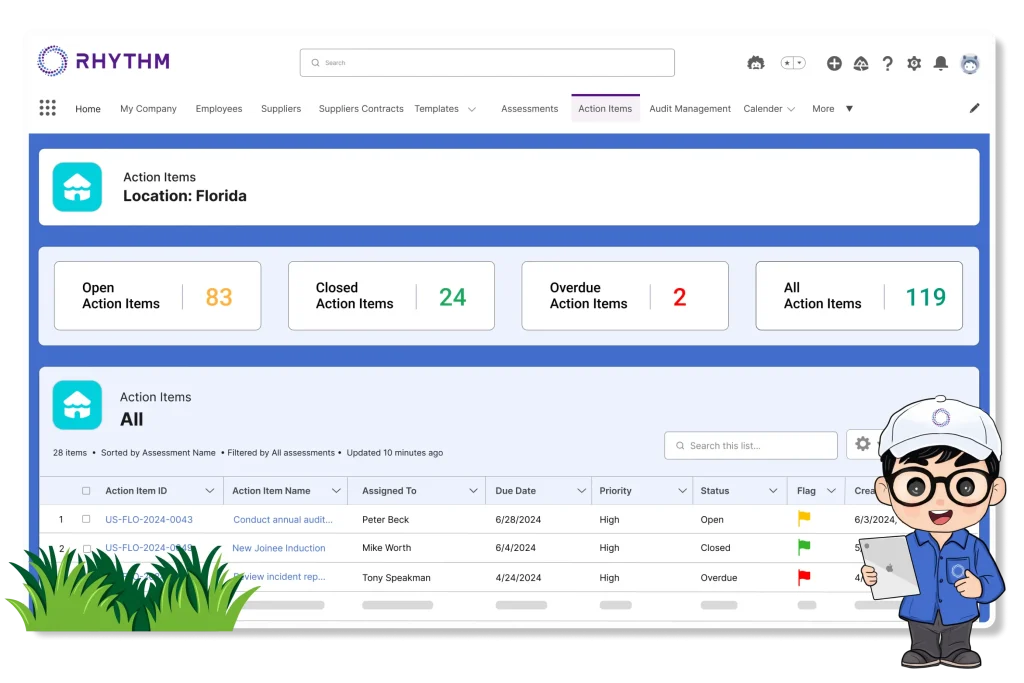Click the pencil edit navigation icon
Viewport: 1024px width, 683px height.
975,108
